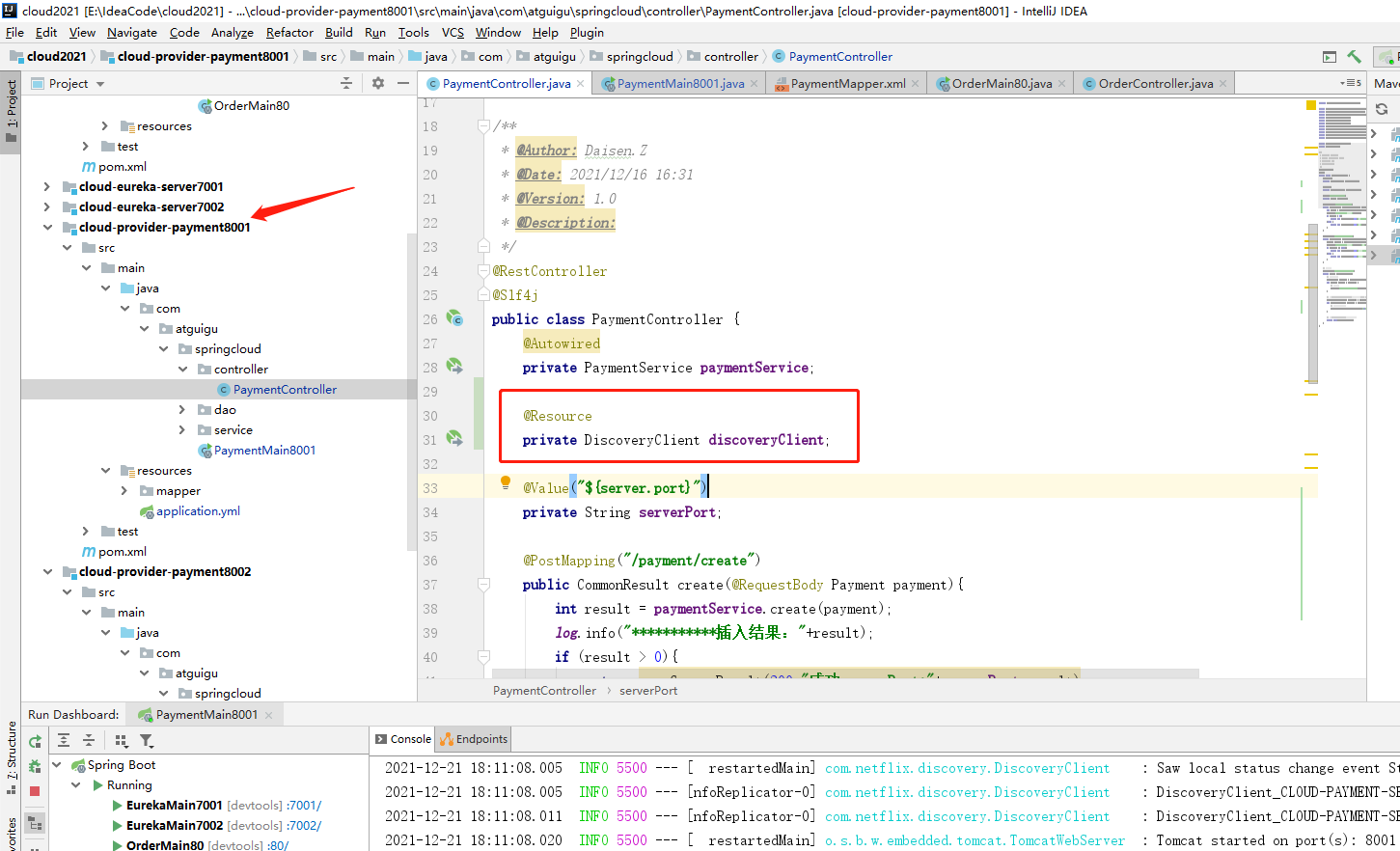
Task: Show hidden editor tabs list
Action: [x=1350, y=83]
